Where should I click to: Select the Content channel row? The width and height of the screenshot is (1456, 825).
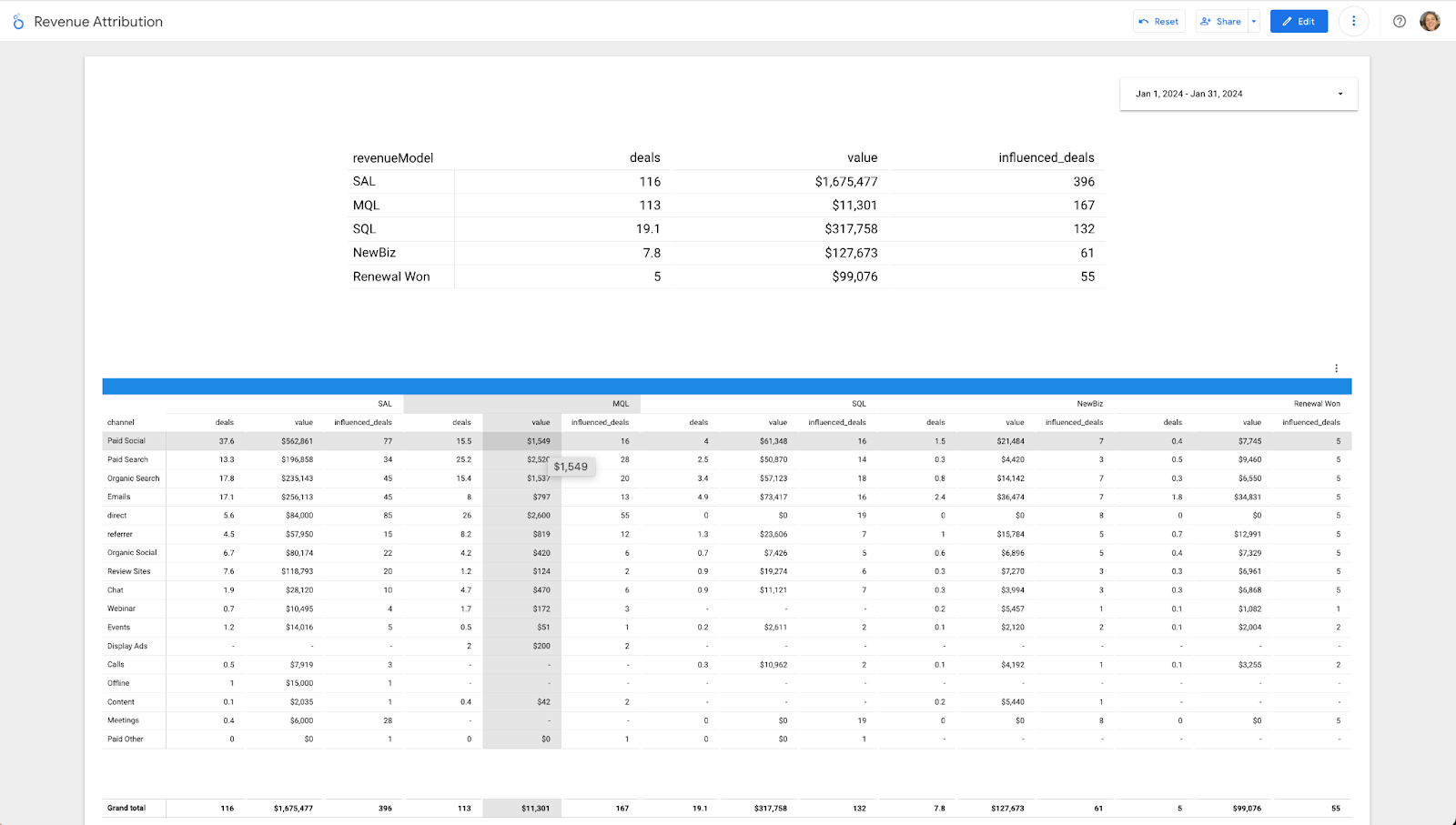727,702
